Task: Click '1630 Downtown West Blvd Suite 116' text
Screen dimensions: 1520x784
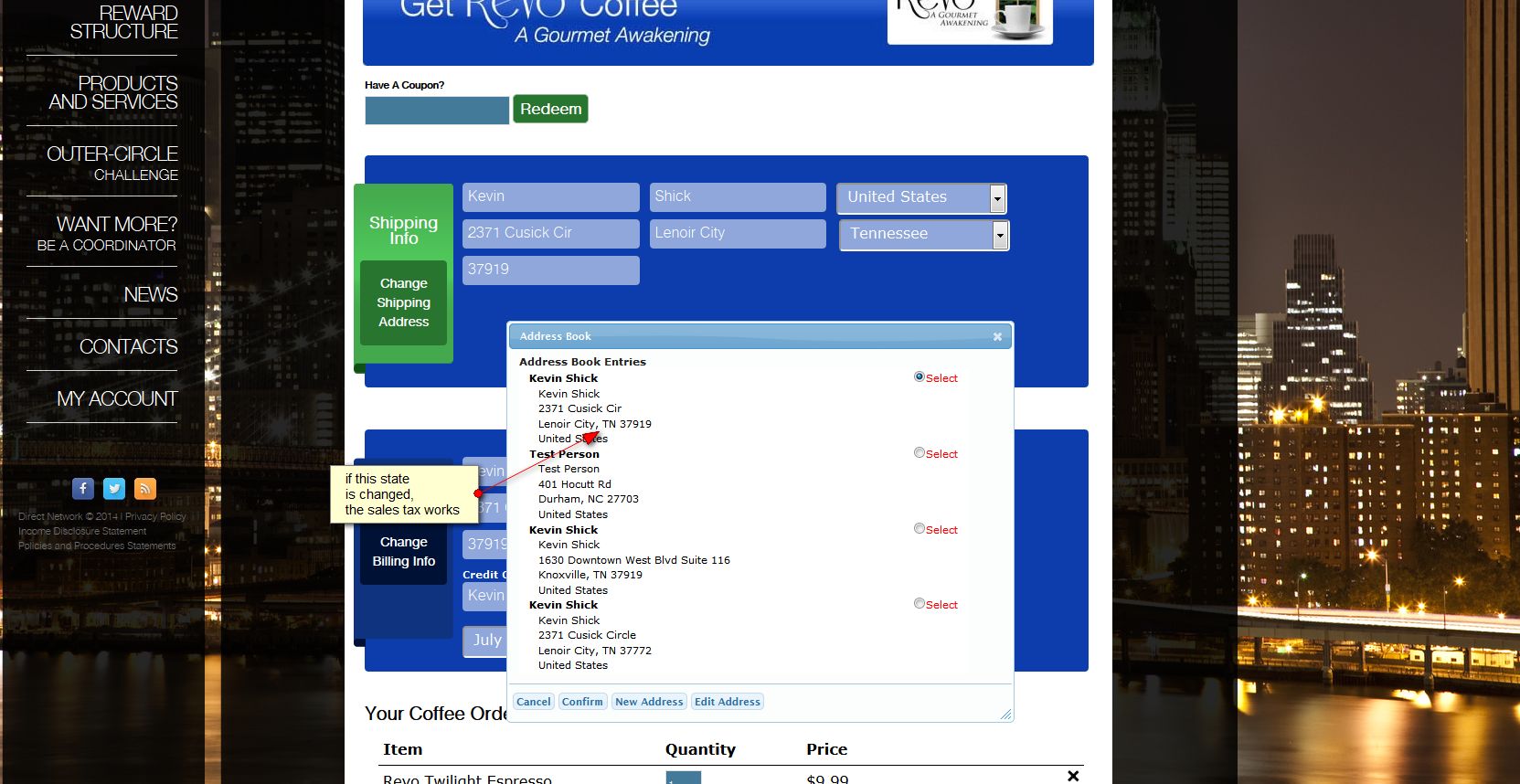Action: [634, 560]
